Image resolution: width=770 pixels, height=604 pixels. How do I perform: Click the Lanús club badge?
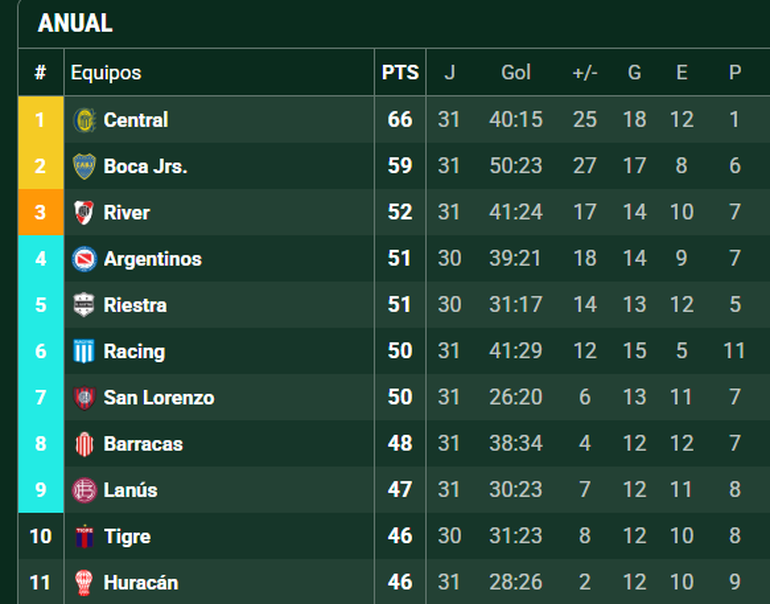point(84,490)
